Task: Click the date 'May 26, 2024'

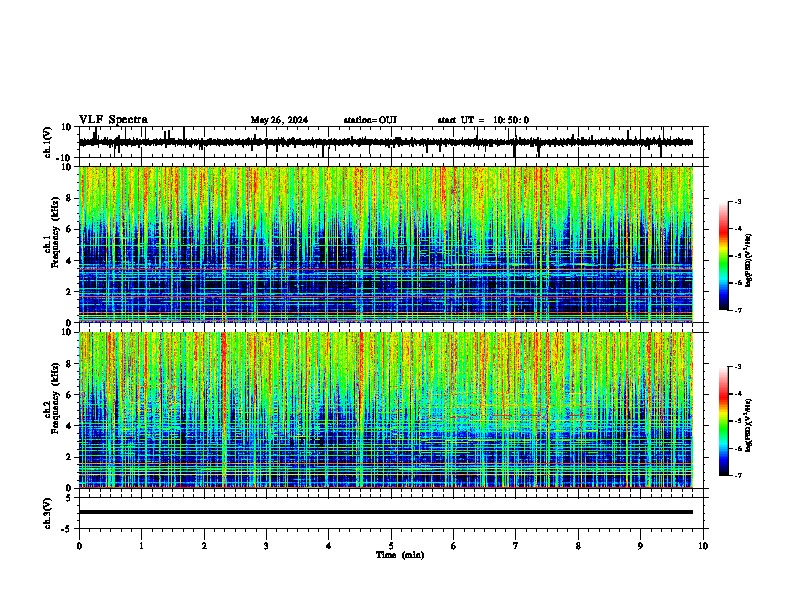Action: click(x=279, y=120)
